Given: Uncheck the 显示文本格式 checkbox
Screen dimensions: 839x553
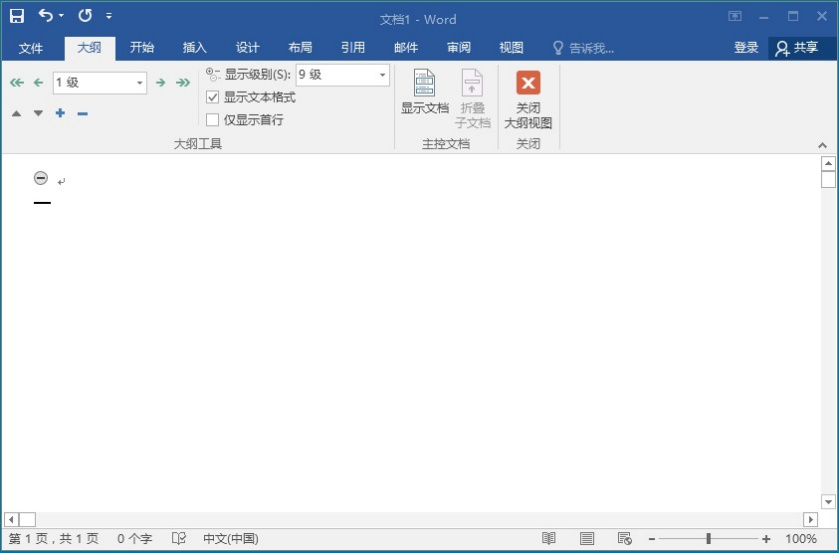Looking at the screenshot, I should (x=213, y=98).
